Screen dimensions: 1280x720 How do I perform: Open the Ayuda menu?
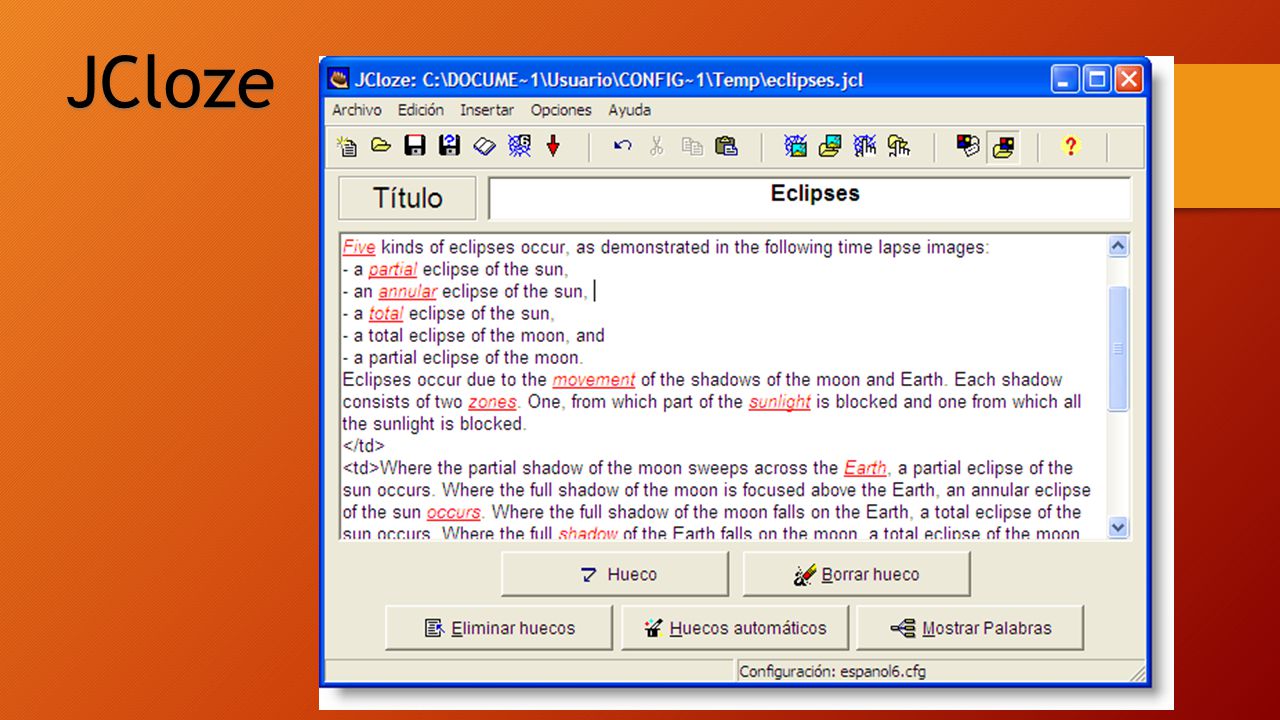pyautogui.click(x=630, y=110)
